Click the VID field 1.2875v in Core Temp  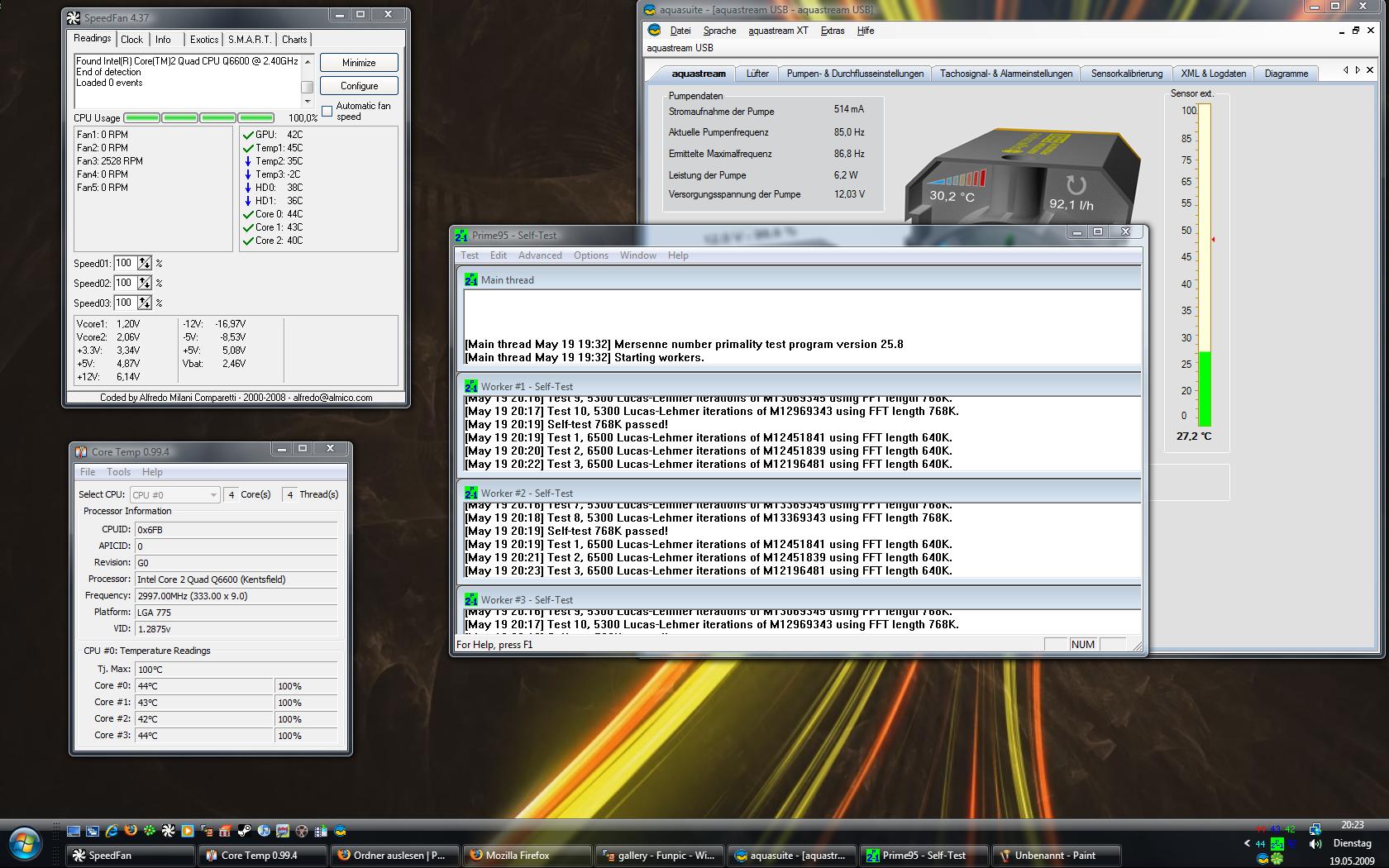[x=236, y=628]
